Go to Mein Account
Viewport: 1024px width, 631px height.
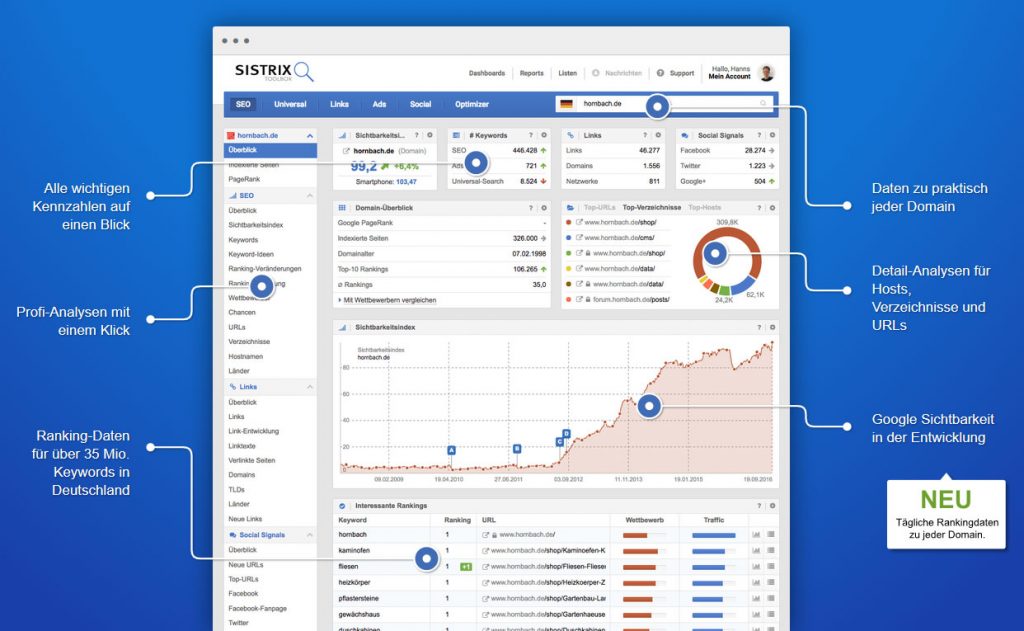[x=730, y=77]
